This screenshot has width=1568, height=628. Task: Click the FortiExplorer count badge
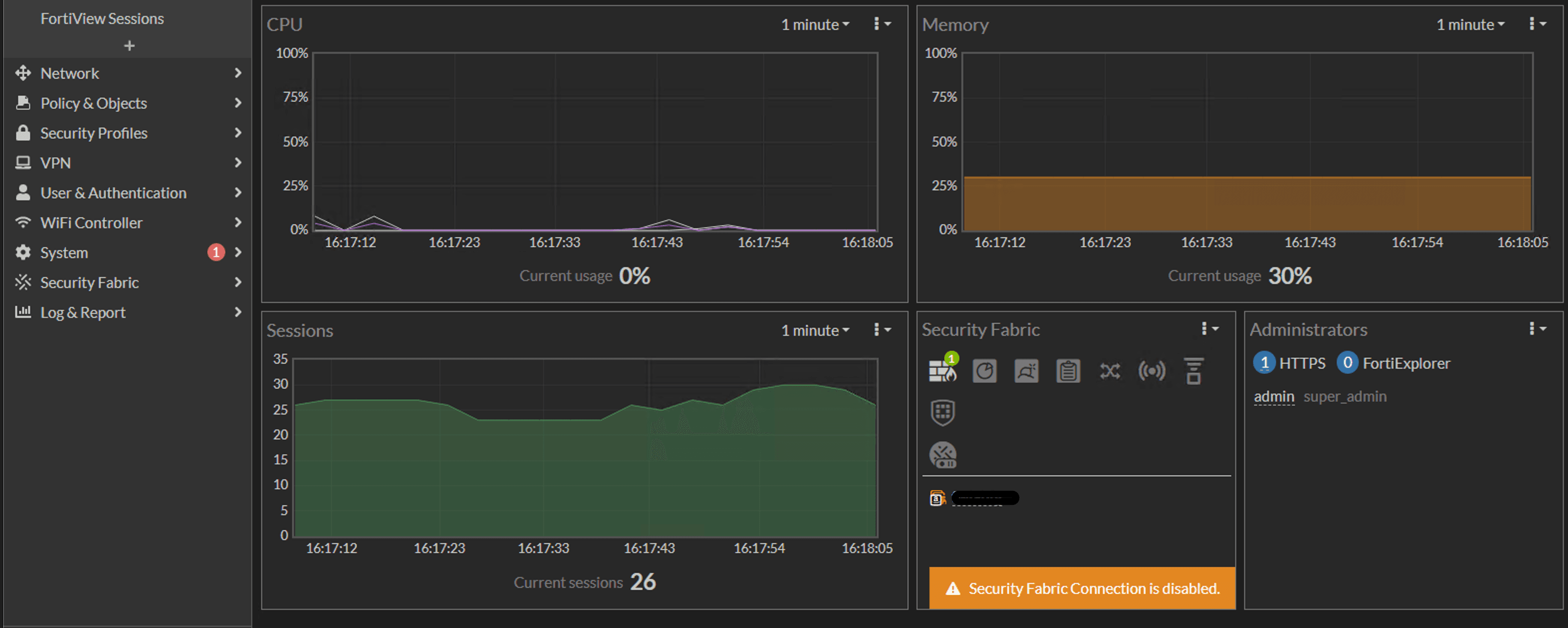(1347, 363)
